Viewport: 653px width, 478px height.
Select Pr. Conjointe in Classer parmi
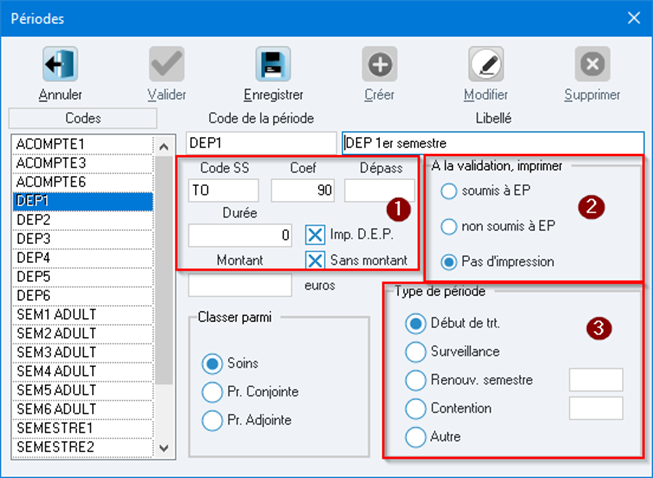(212, 392)
